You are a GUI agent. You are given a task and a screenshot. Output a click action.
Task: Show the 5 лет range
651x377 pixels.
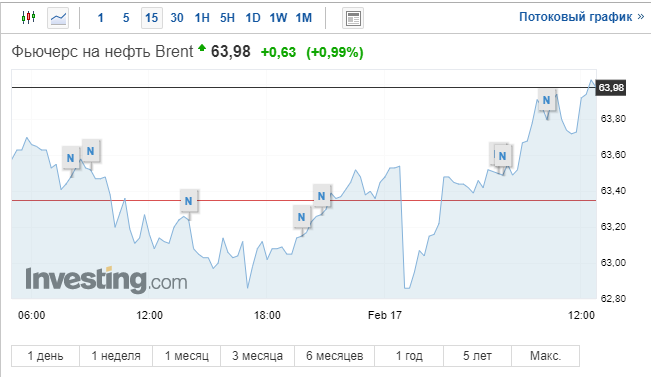pyautogui.click(x=477, y=356)
